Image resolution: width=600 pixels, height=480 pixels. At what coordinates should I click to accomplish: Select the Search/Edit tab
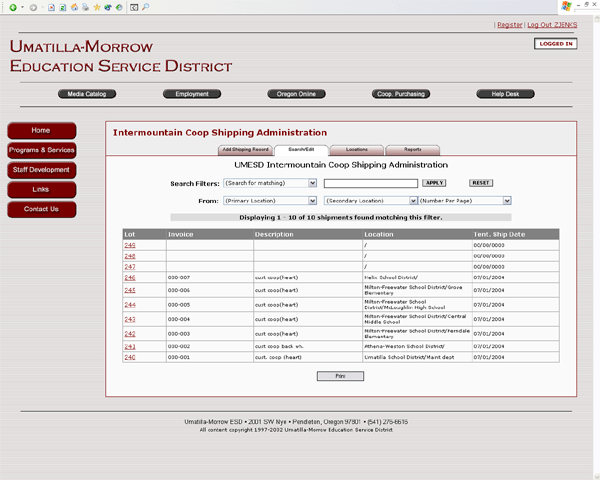[x=301, y=150]
